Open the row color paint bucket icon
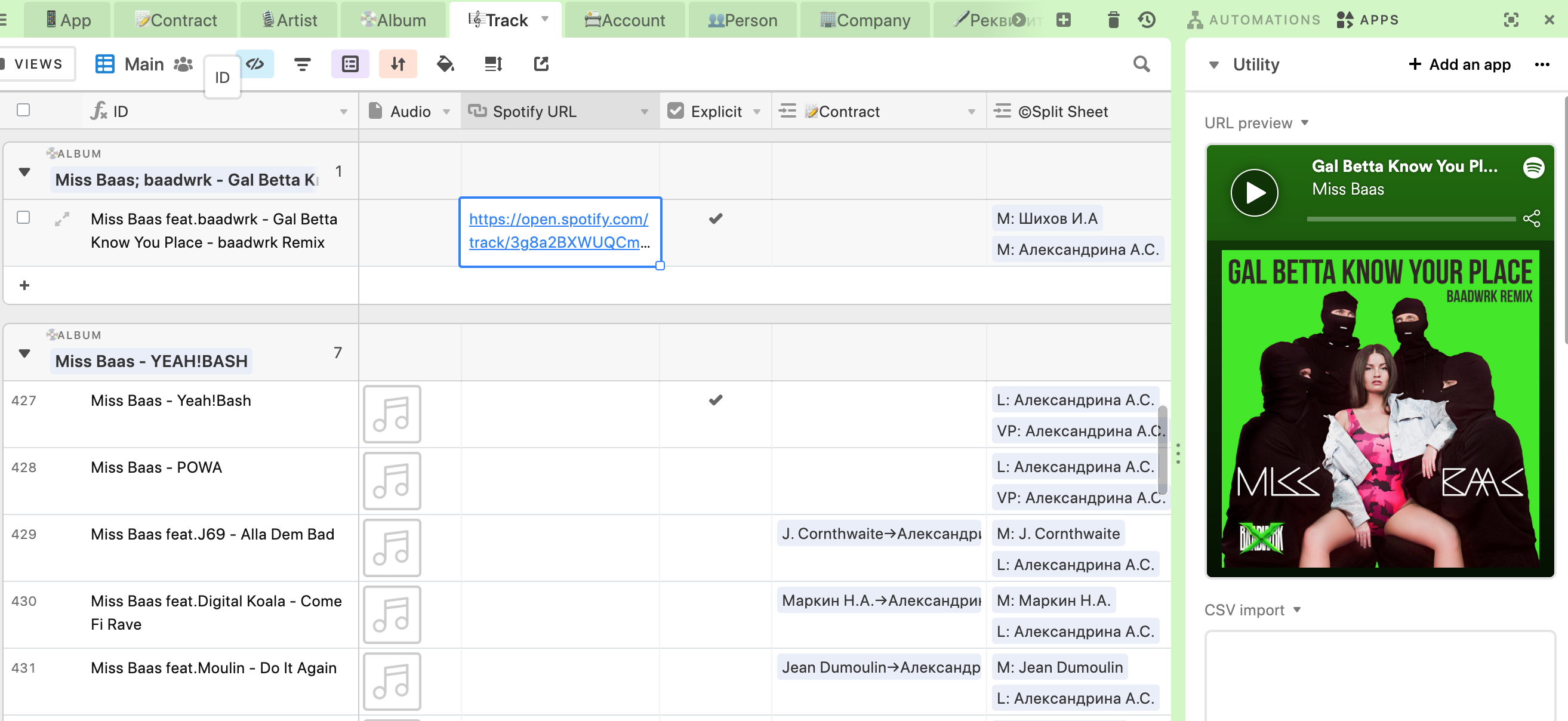Viewport: 1568px width, 721px height. (x=445, y=64)
